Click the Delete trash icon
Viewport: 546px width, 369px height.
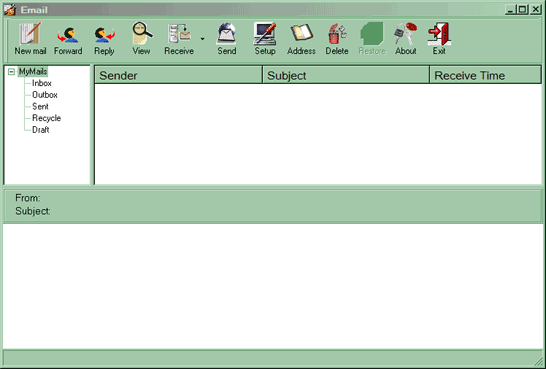coord(337,34)
